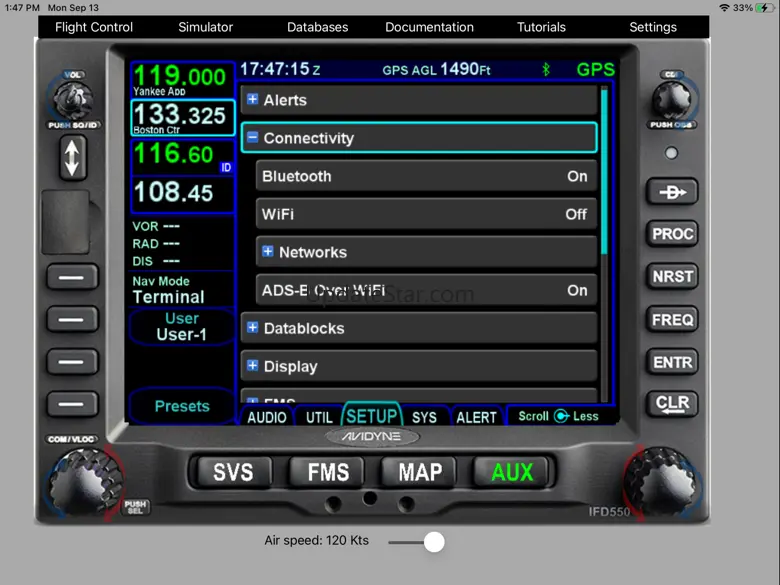Click the COM/VLOC dual knob
This screenshot has height=585, width=780.
(x=85, y=484)
